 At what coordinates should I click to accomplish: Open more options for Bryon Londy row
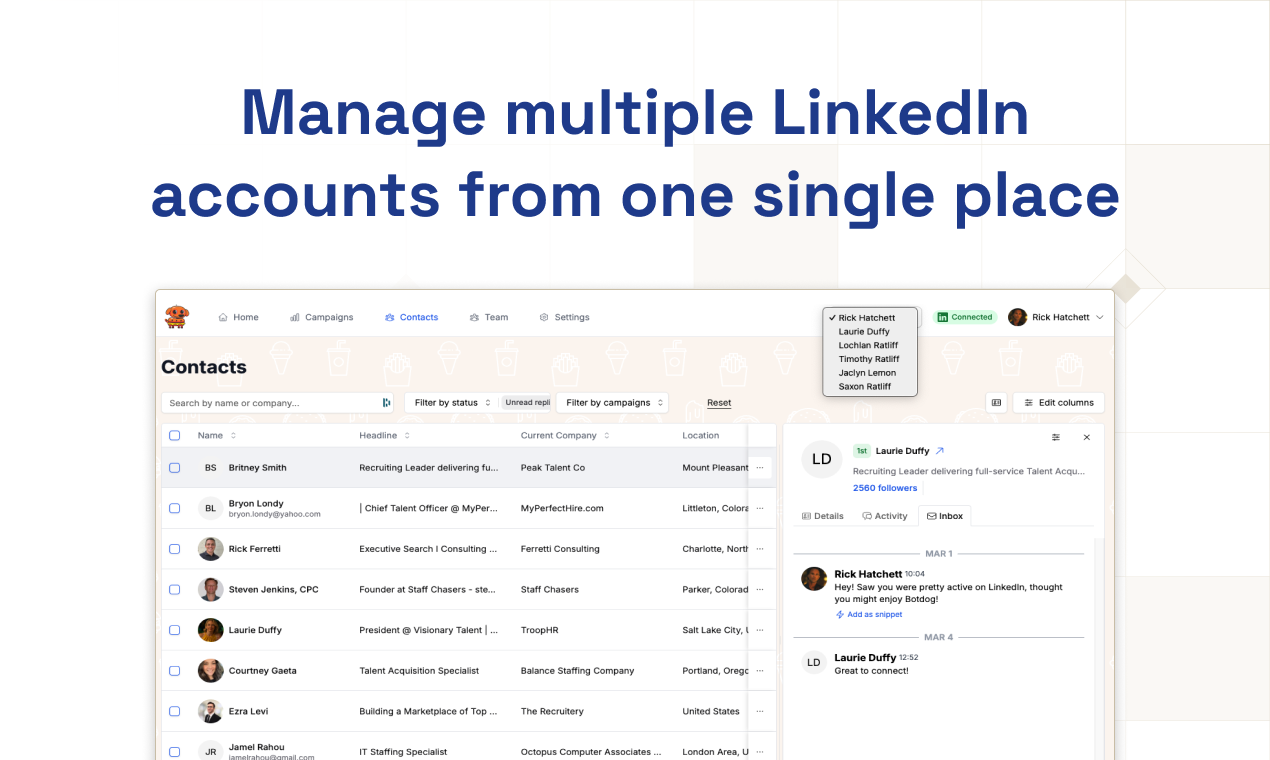coord(760,508)
